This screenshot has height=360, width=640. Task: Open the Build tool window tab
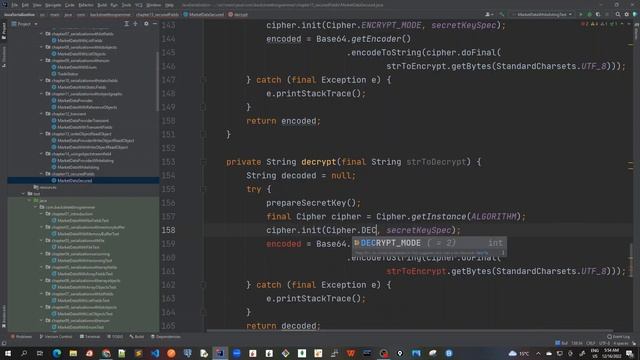137,337
